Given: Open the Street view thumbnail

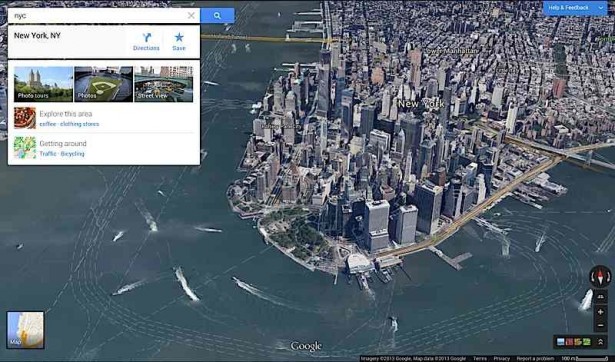Looking at the screenshot, I should (x=164, y=84).
